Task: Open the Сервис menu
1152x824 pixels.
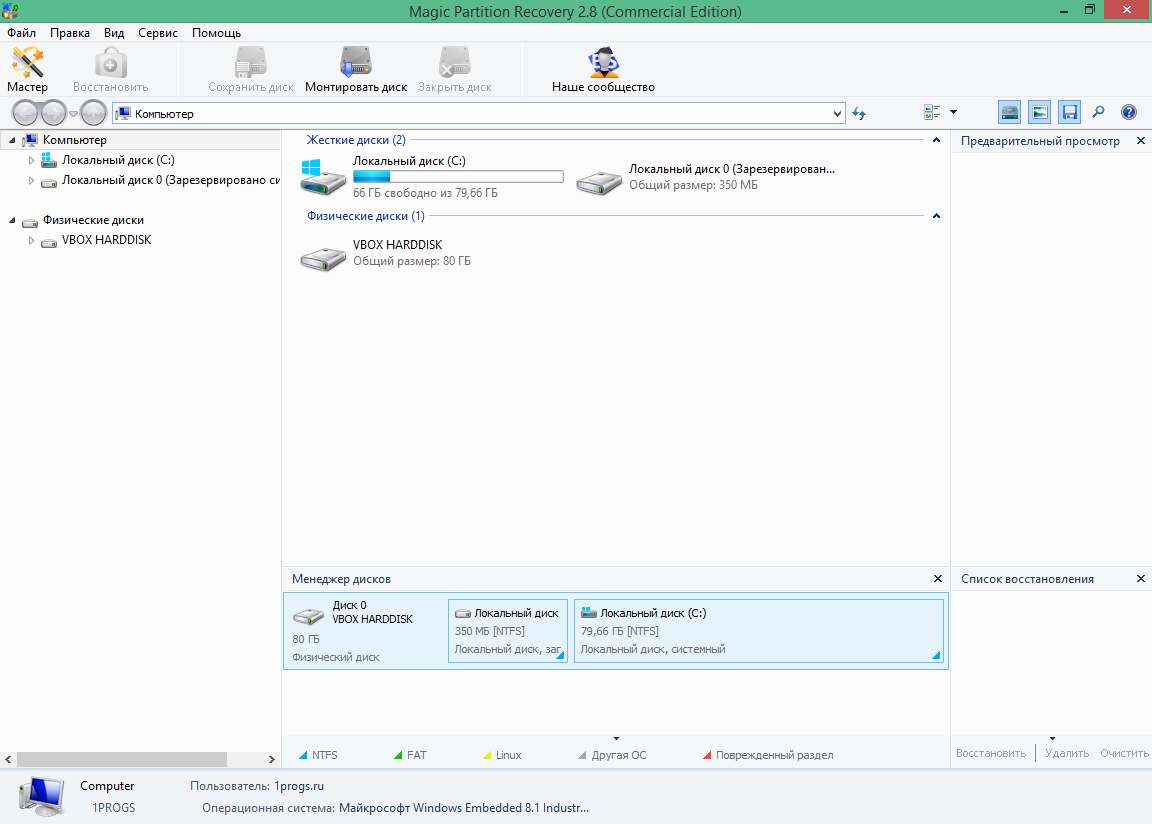Action: pos(158,33)
